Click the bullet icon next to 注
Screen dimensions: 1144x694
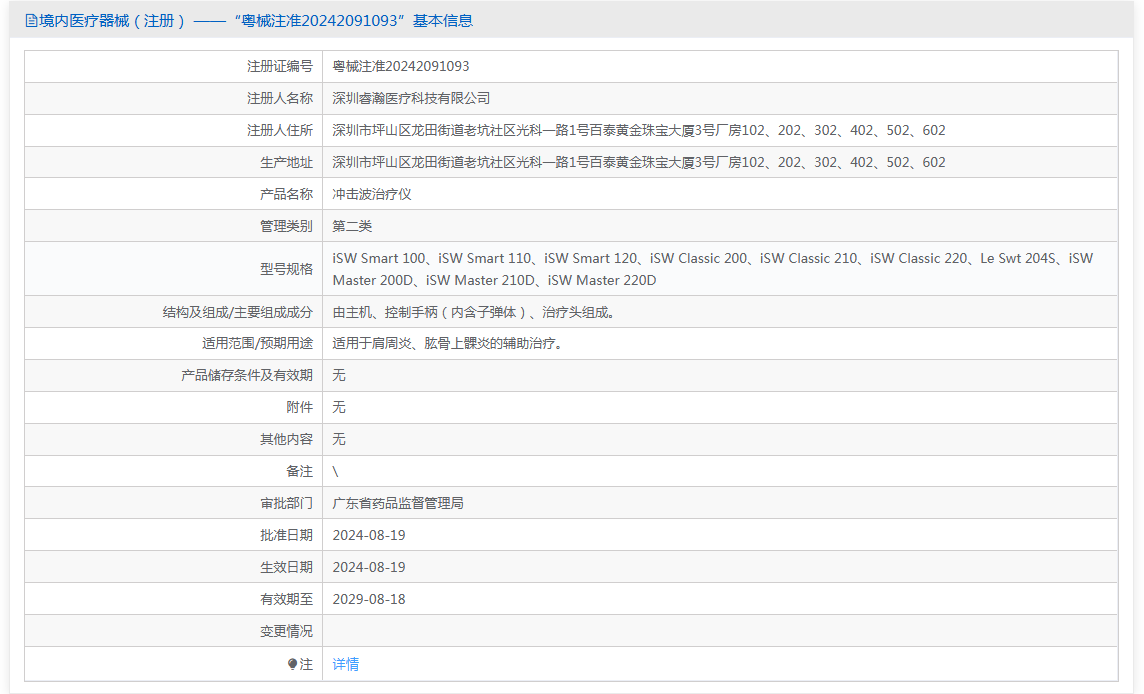pyautogui.click(x=293, y=664)
